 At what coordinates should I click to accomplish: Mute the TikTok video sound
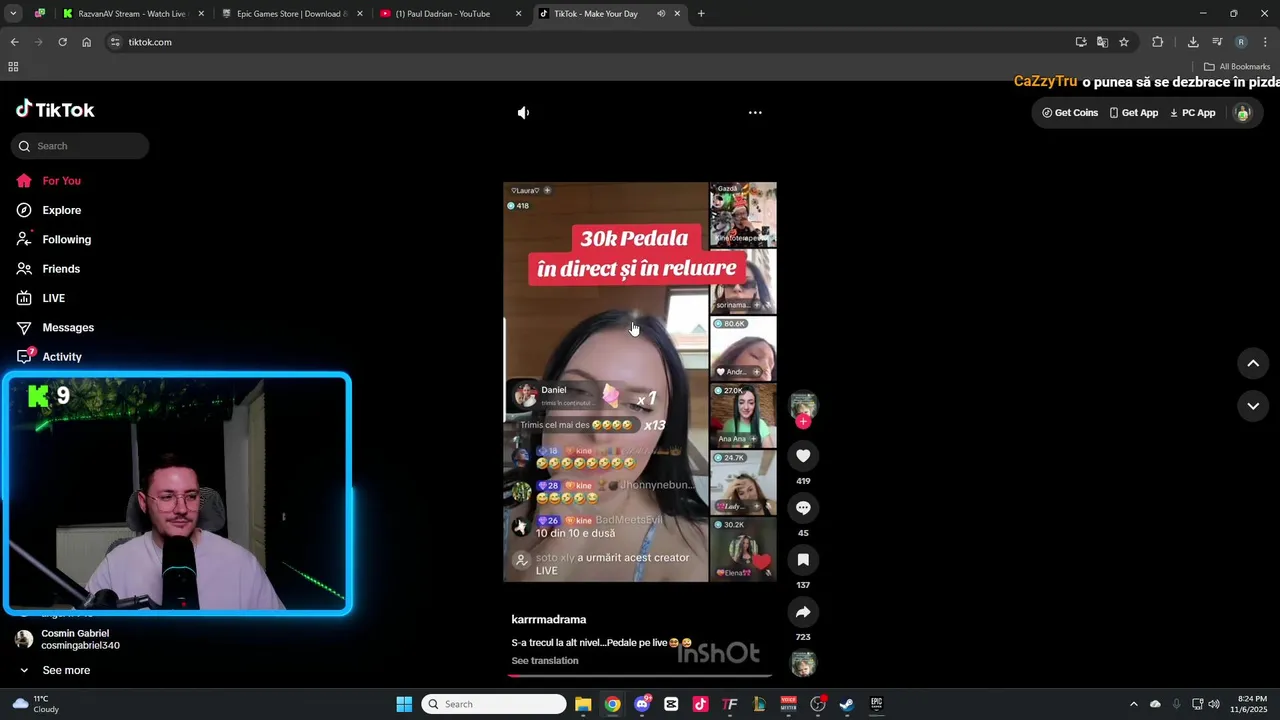[x=523, y=113]
